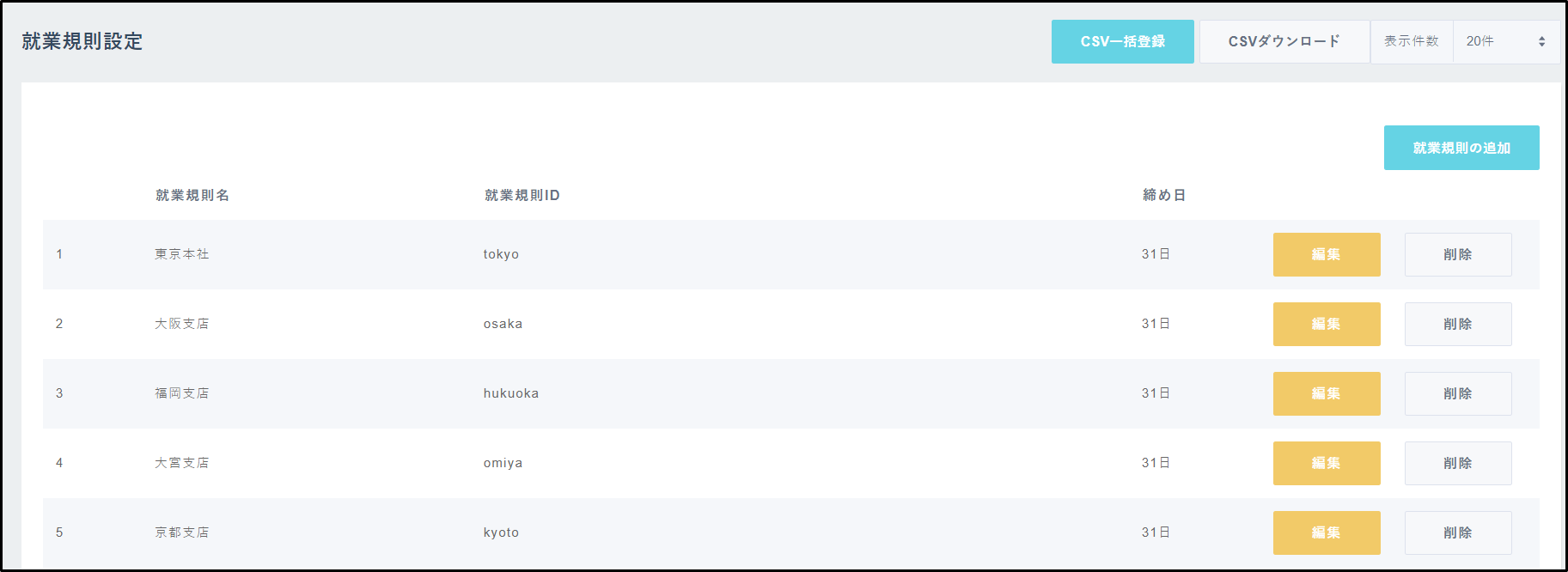Click the CSV一括登録 button

point(1122,41)
